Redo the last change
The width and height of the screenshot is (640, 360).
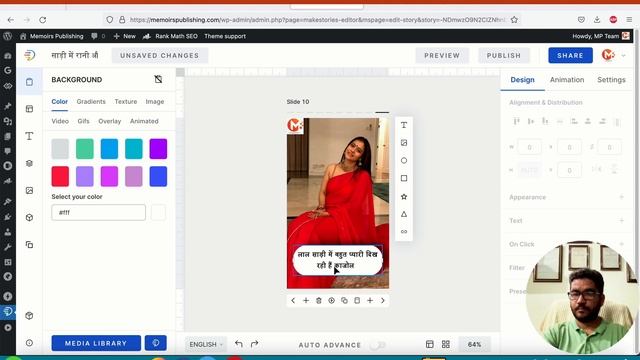254,344
